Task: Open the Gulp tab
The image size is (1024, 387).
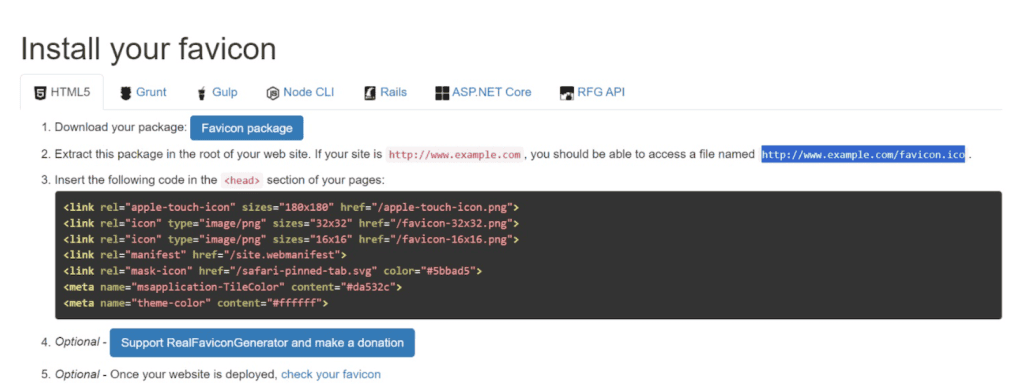Action: click(217, 93)
